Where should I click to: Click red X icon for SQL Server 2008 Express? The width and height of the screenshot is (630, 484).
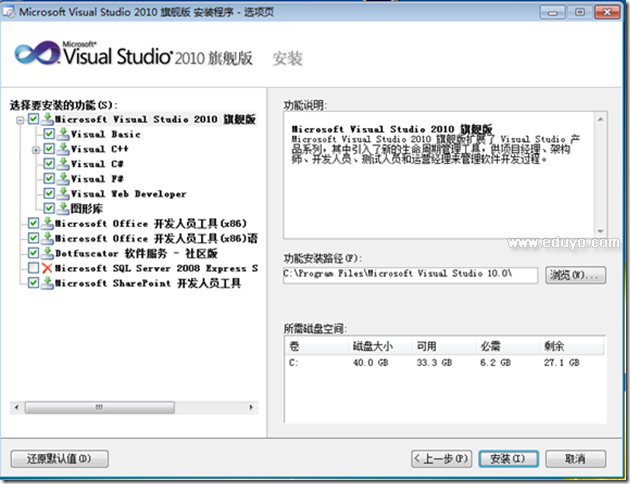pos(47,269)
